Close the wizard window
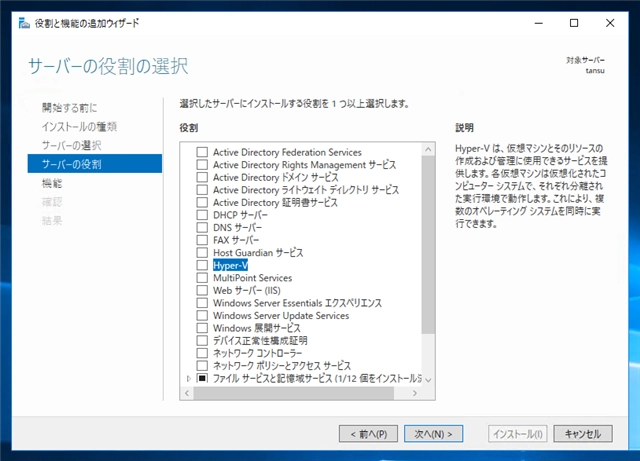The image size is (640, 461). point(610,23)
